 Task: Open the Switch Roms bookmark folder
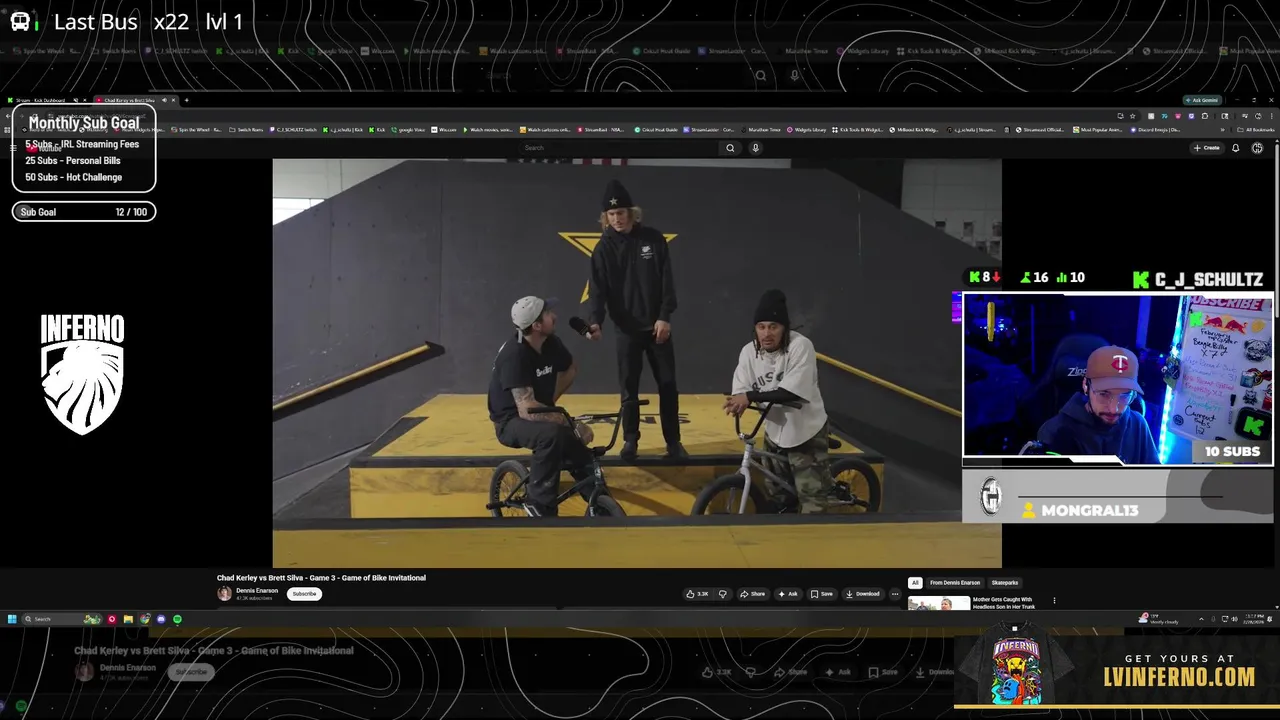pos(246,130)
